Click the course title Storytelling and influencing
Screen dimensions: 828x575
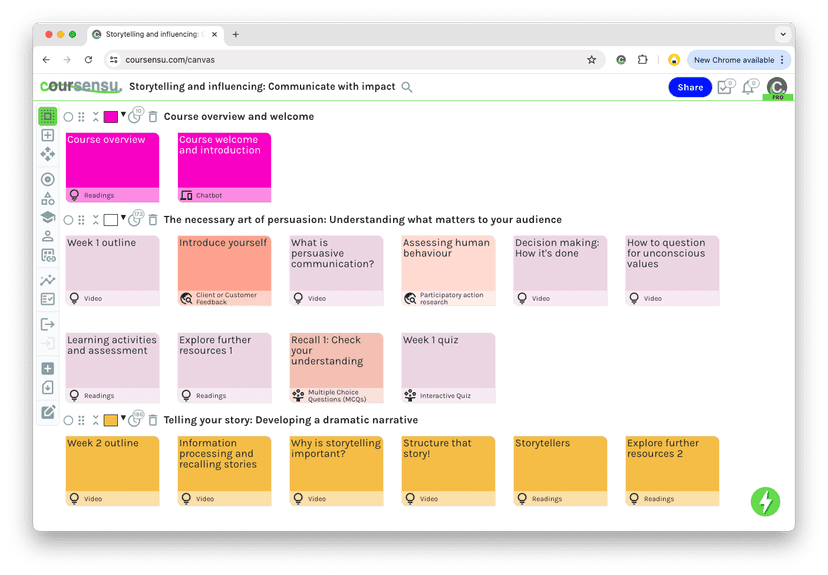tap(262, 87)
